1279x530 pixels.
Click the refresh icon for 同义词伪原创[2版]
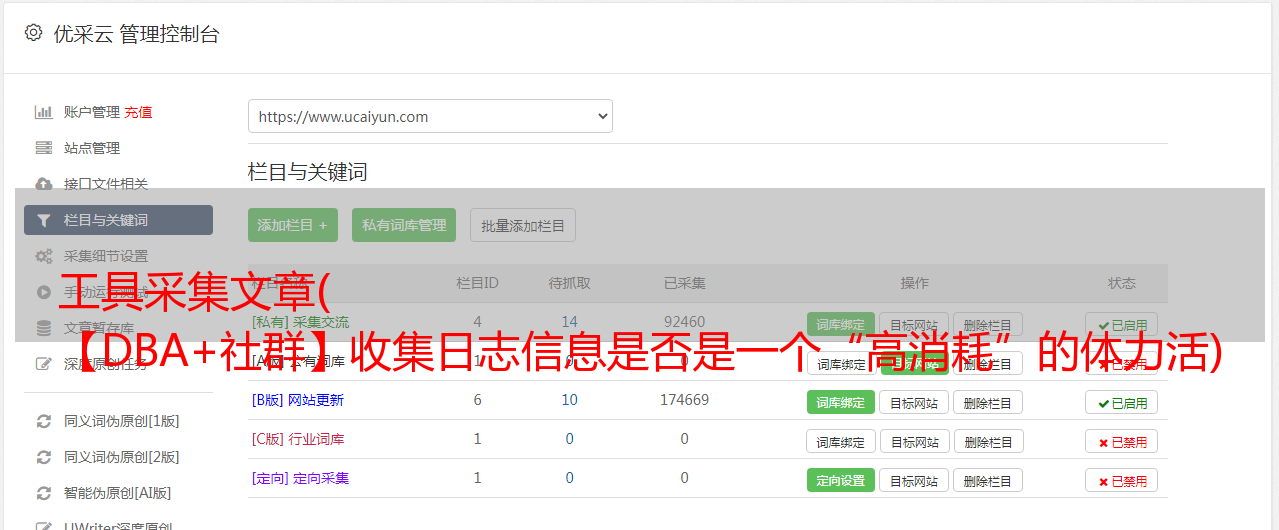tap(43, 457)
